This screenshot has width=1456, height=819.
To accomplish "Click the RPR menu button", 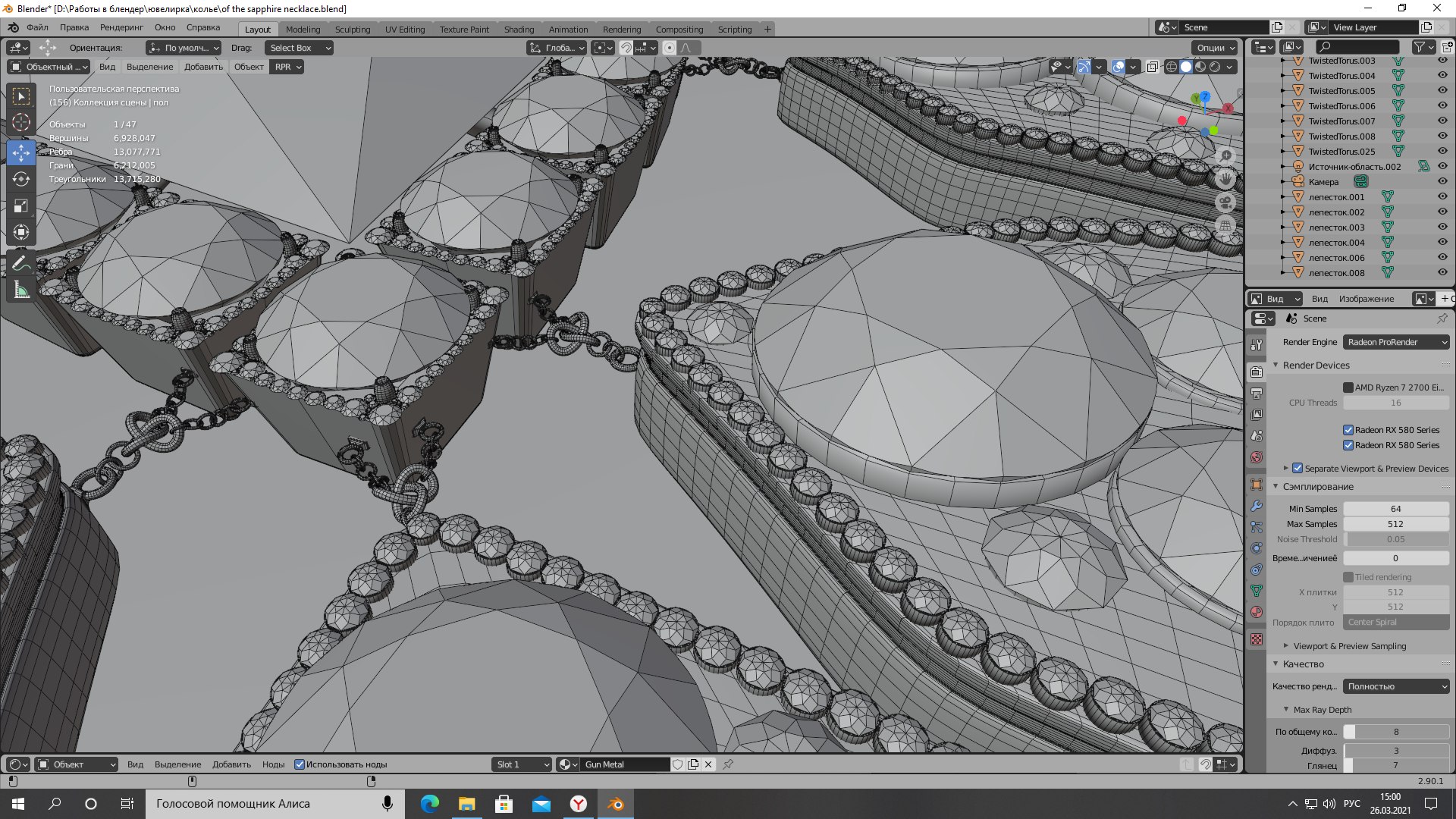I will pyautogui.click(x=287, y=67).
